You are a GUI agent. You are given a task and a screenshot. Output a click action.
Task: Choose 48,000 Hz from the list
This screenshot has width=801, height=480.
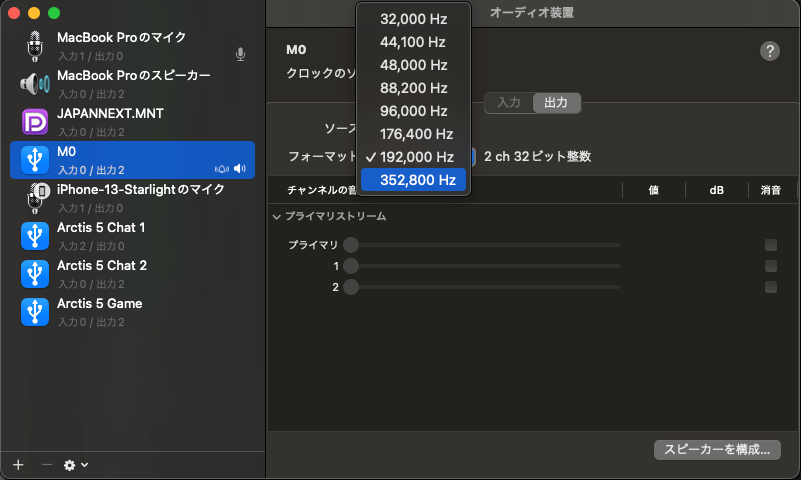[x=413, y=65]
